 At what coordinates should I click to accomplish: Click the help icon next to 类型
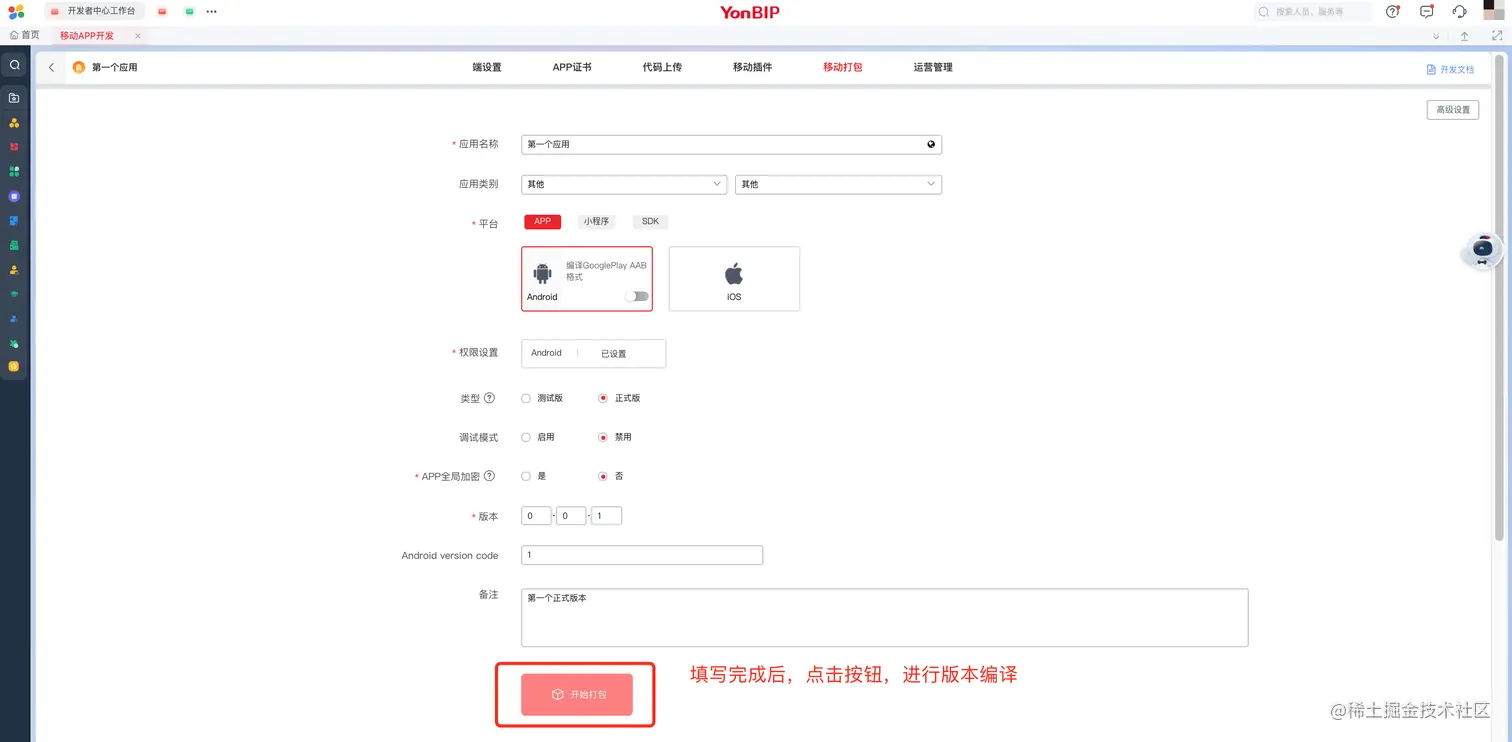[489, 398]
